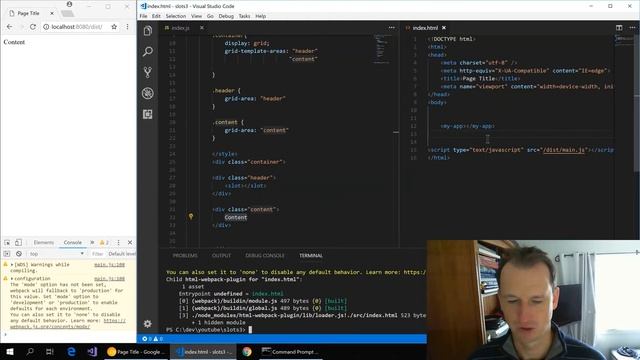The image size is (640, 360).
Task: Switch to the Console tab in DevTools
Action: coord(73,242)
